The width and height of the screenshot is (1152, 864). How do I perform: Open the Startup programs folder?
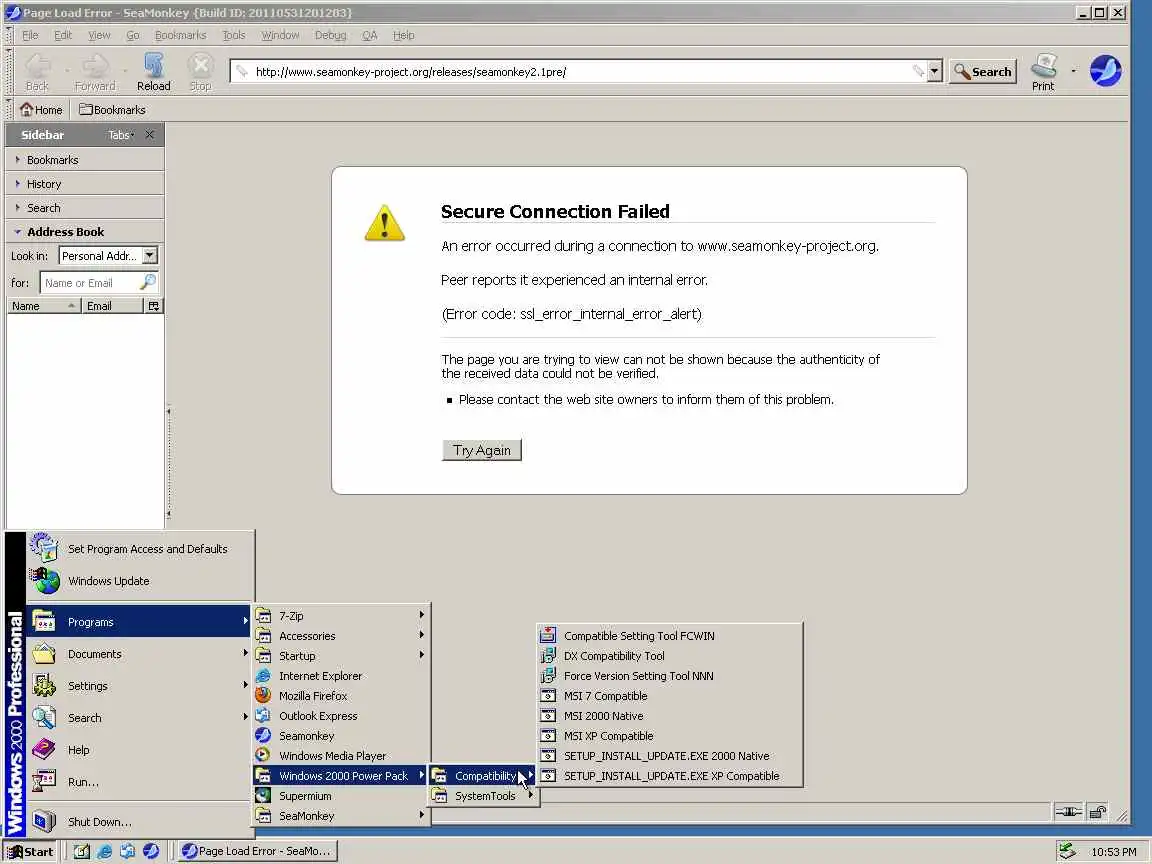click(x=342, y=655)
